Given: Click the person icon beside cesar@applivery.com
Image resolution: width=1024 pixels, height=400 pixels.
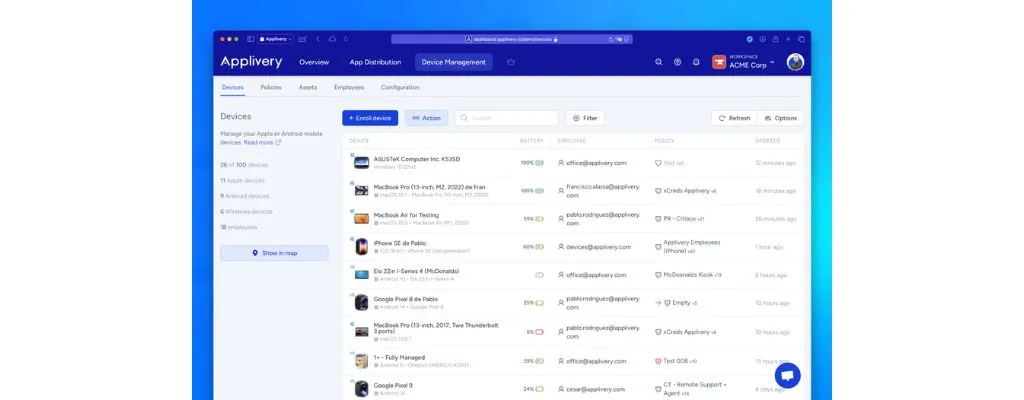Looking at the screenshot, I should [x=561, y=390].
